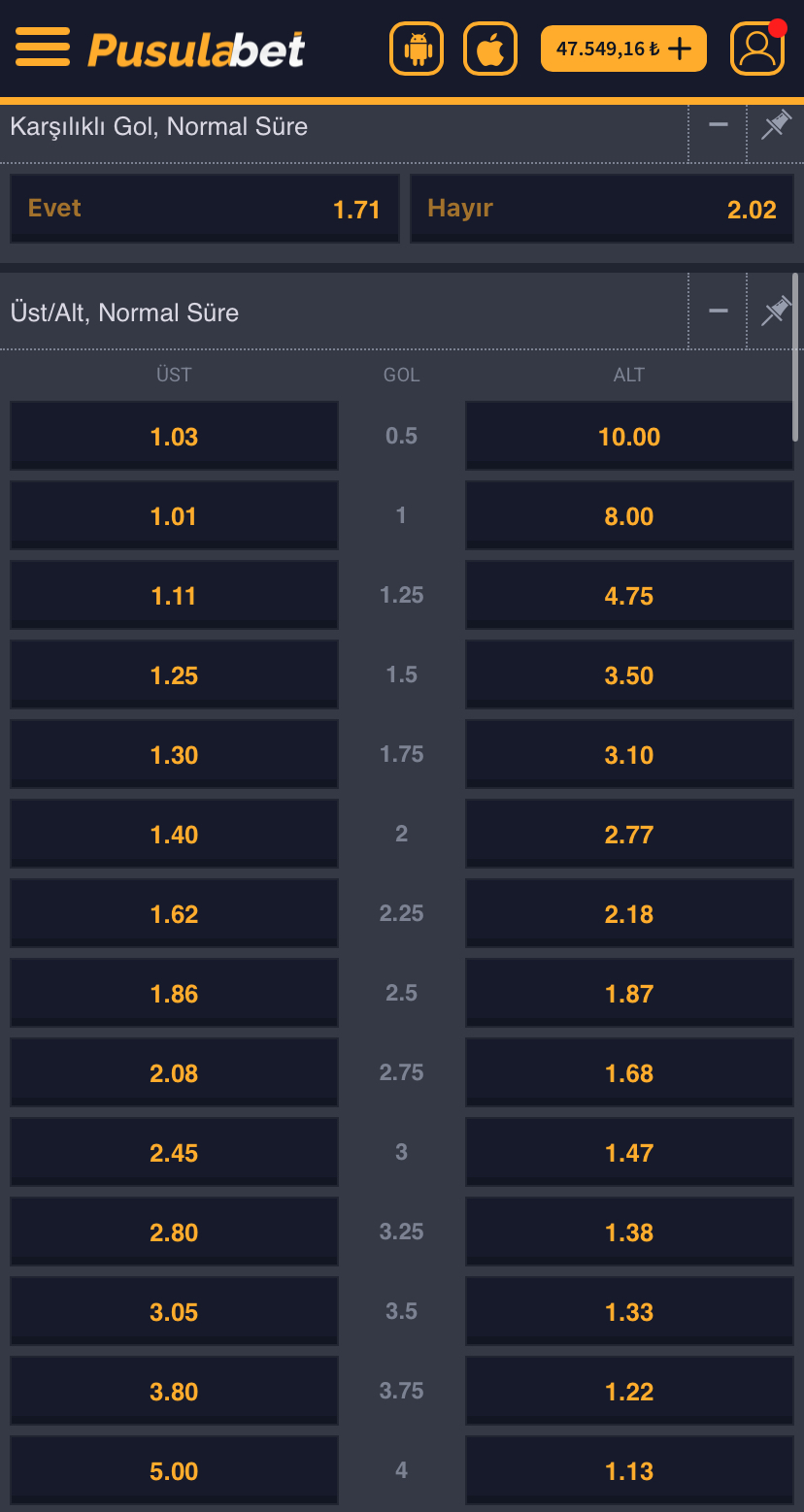Open the user profile icon
Image resolution: width=804 pixels, height=1512 pixels.
coord(756,49)
